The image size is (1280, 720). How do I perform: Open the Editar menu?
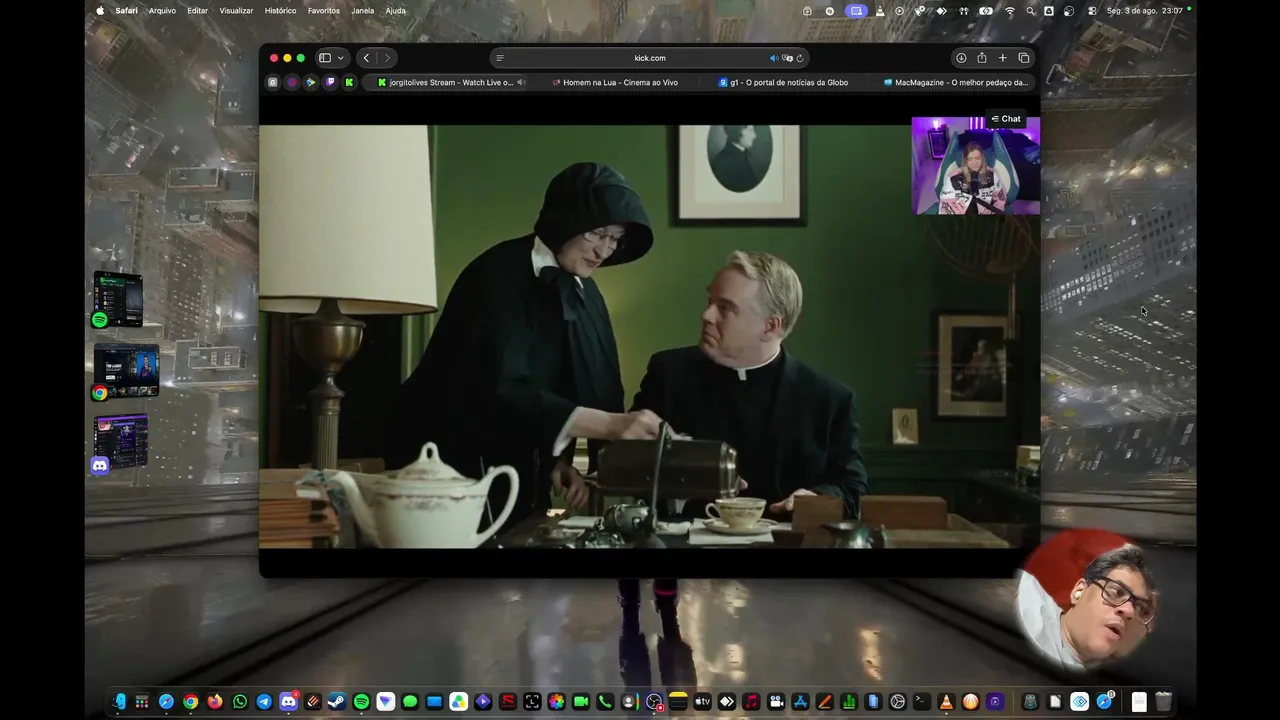198,11
